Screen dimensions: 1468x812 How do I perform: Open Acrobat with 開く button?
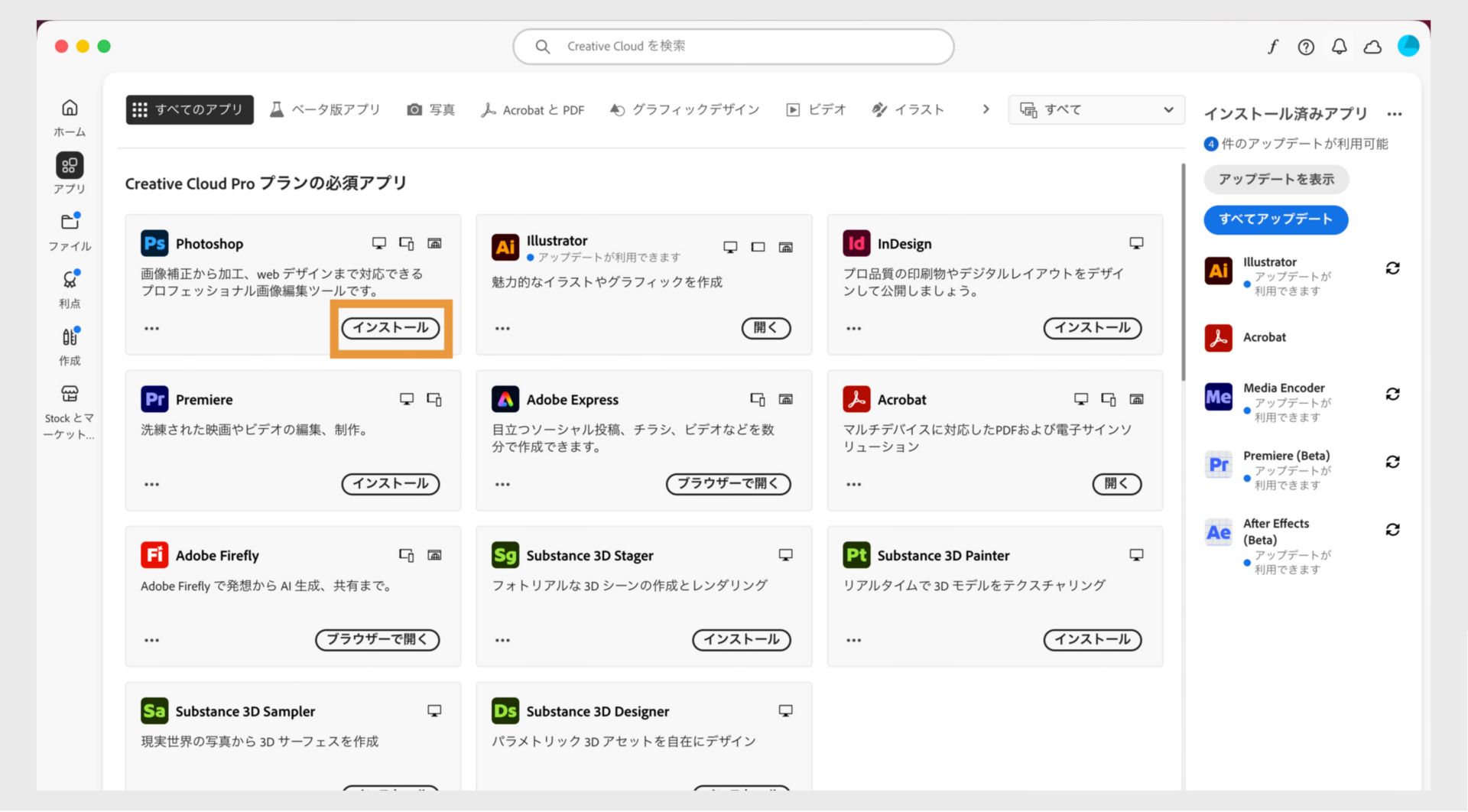click(x=1117, y=484)
